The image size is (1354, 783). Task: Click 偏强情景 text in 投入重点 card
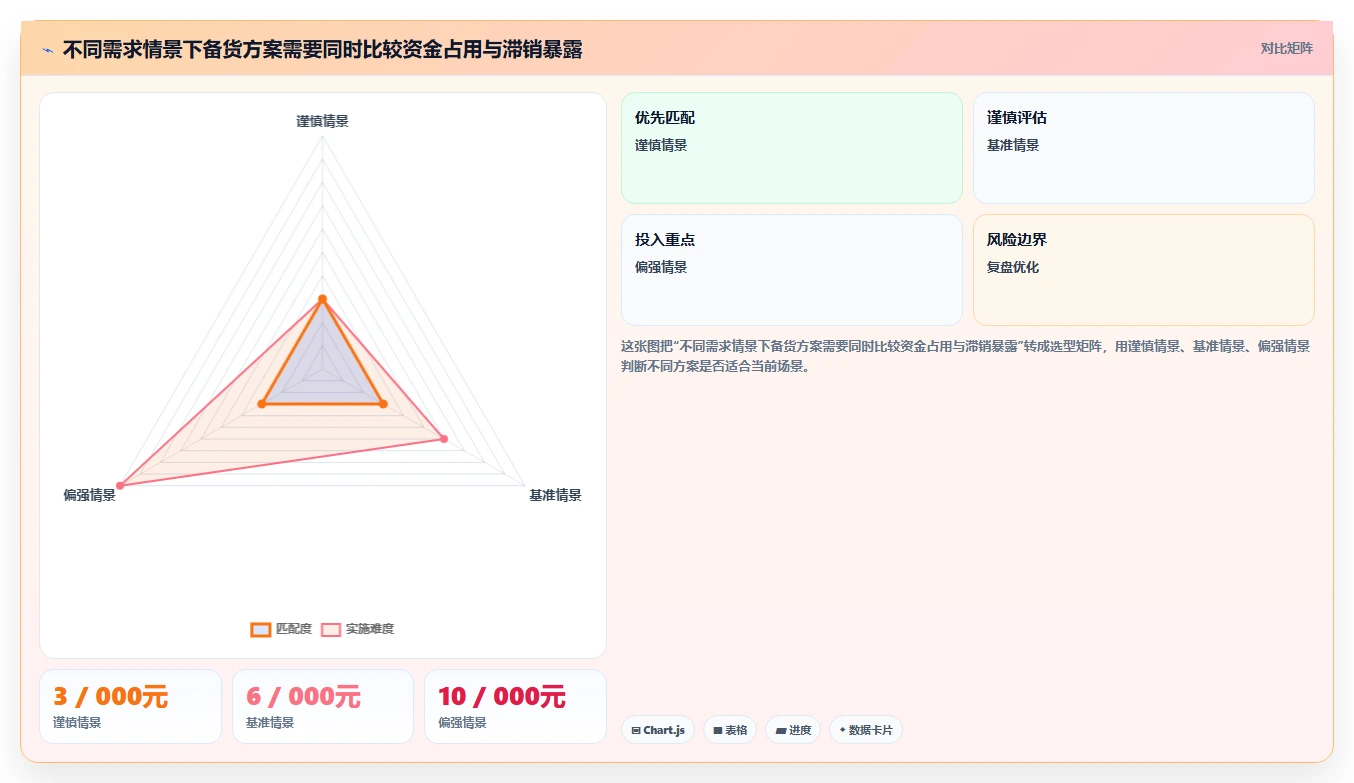[661, 267]
